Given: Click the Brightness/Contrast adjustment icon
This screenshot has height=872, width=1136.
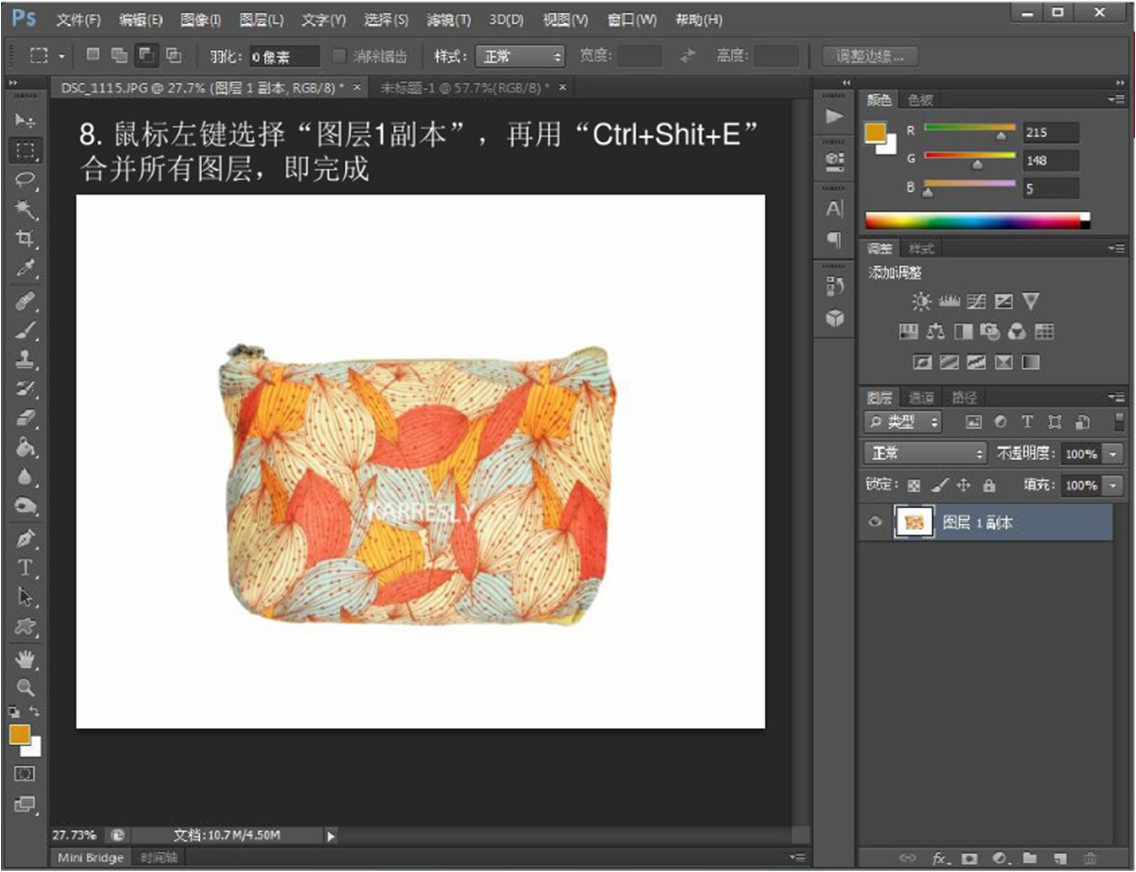Looking at the screenshot, I should tap(921, 301).
